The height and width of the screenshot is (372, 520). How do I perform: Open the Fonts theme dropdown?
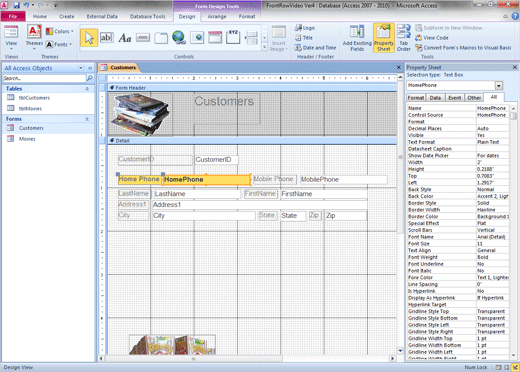(x=59, y=44)
